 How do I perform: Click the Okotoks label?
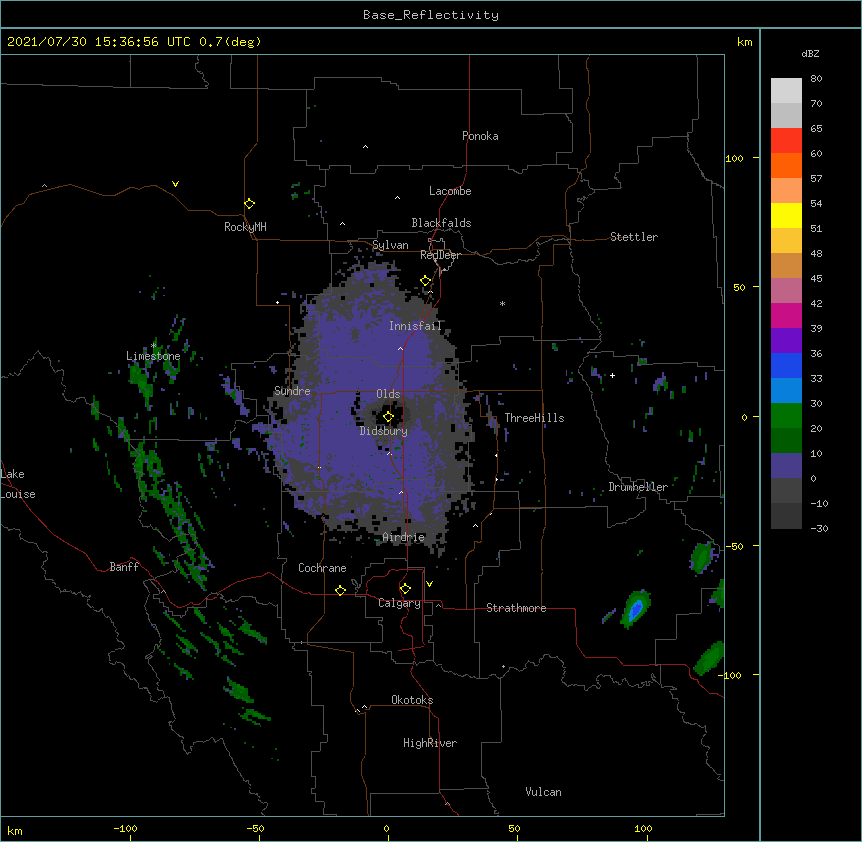[x=412, y=700]
